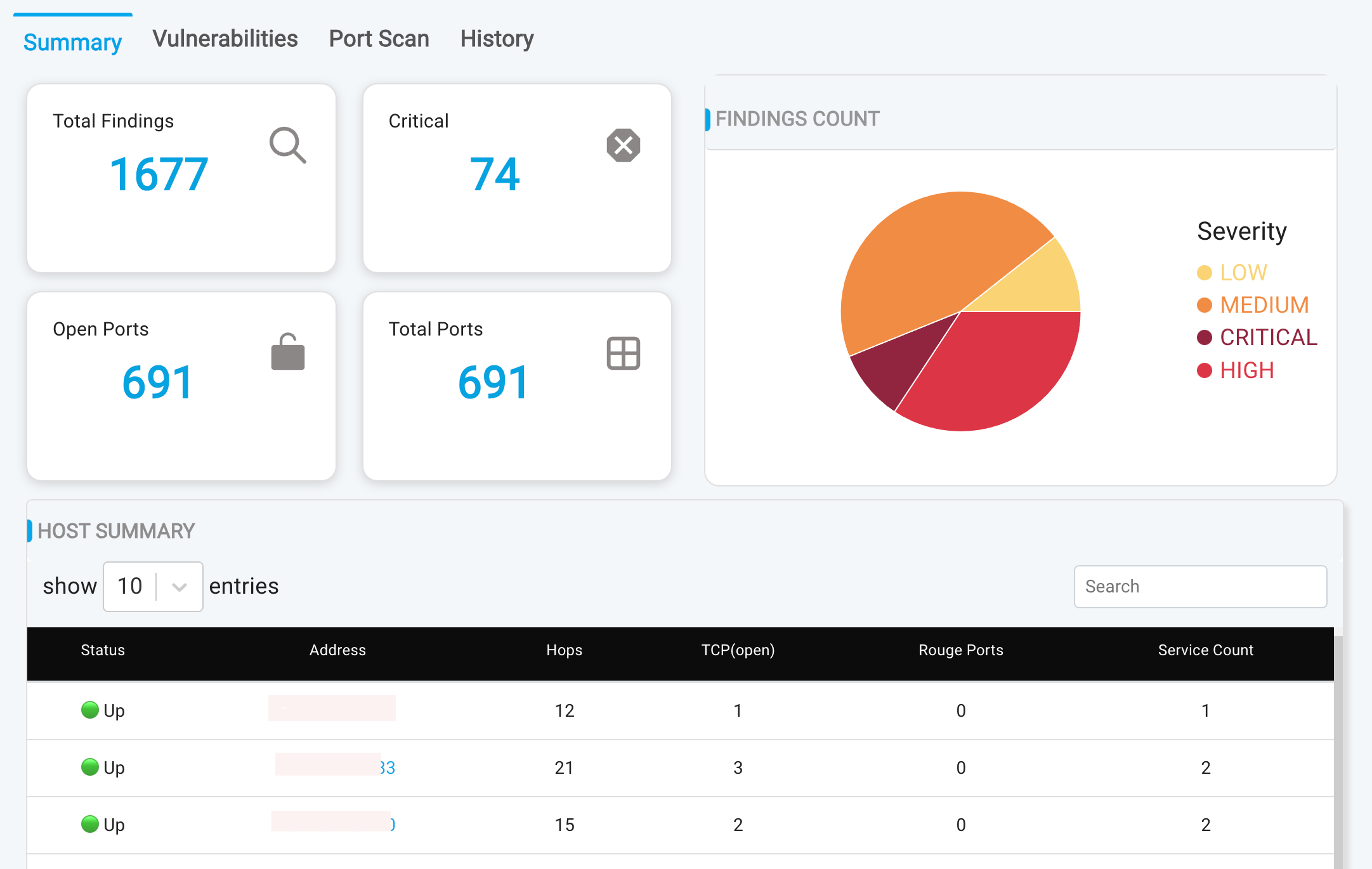Click the green Up status dot in first row
The width and height of the screenshot is (1372, 869).
click(90, 710)
